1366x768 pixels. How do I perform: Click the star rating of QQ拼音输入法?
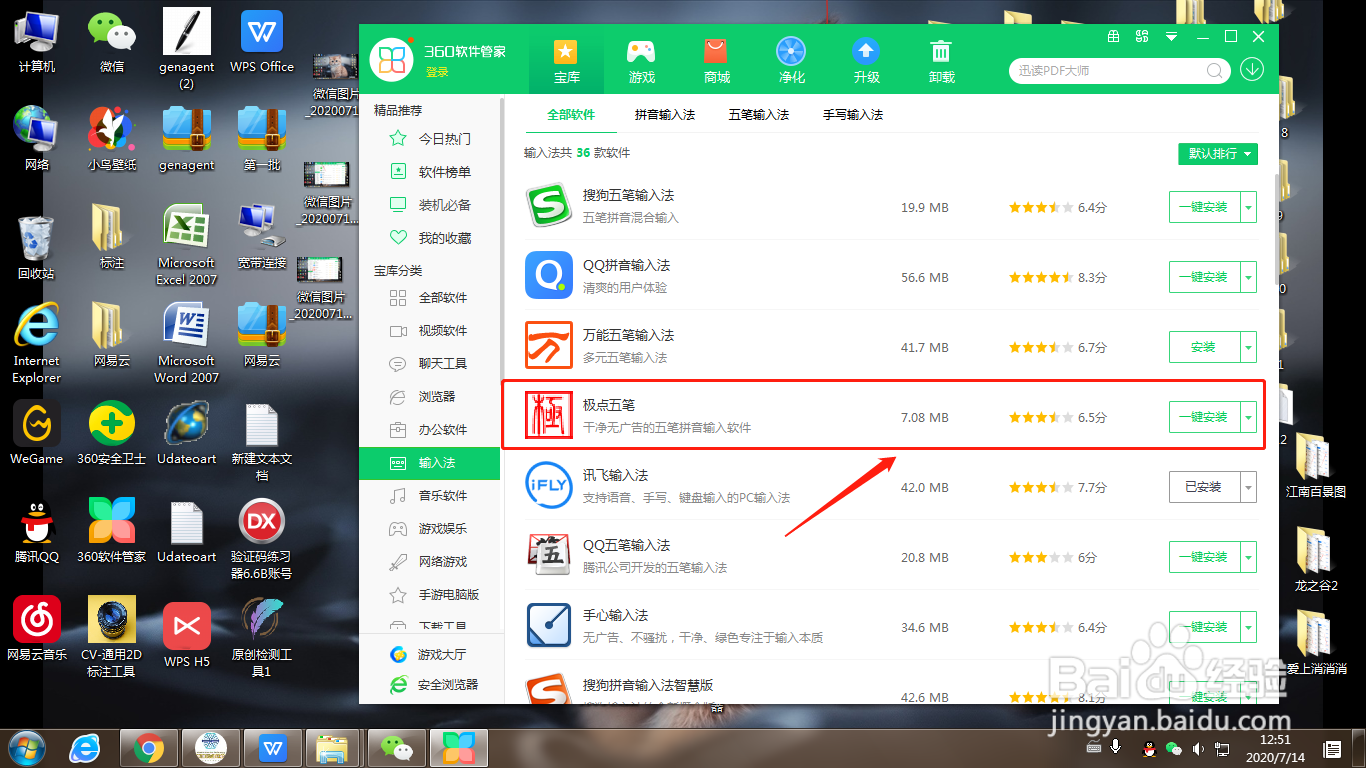1041,278
